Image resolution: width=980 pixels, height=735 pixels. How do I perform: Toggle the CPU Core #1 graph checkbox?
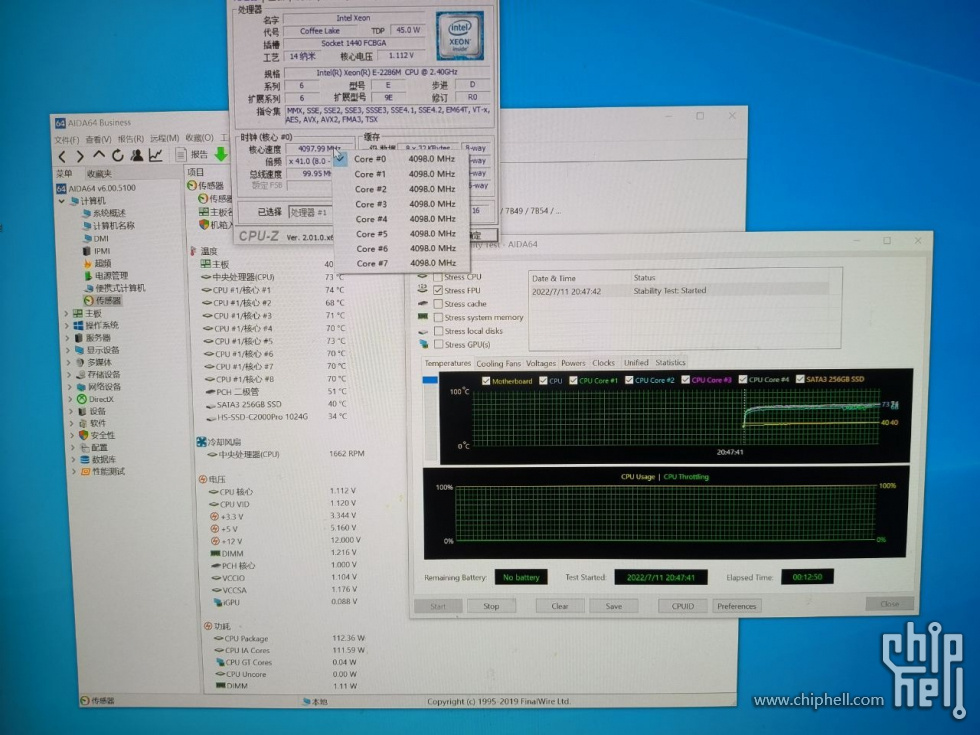[x=573, y=380]
